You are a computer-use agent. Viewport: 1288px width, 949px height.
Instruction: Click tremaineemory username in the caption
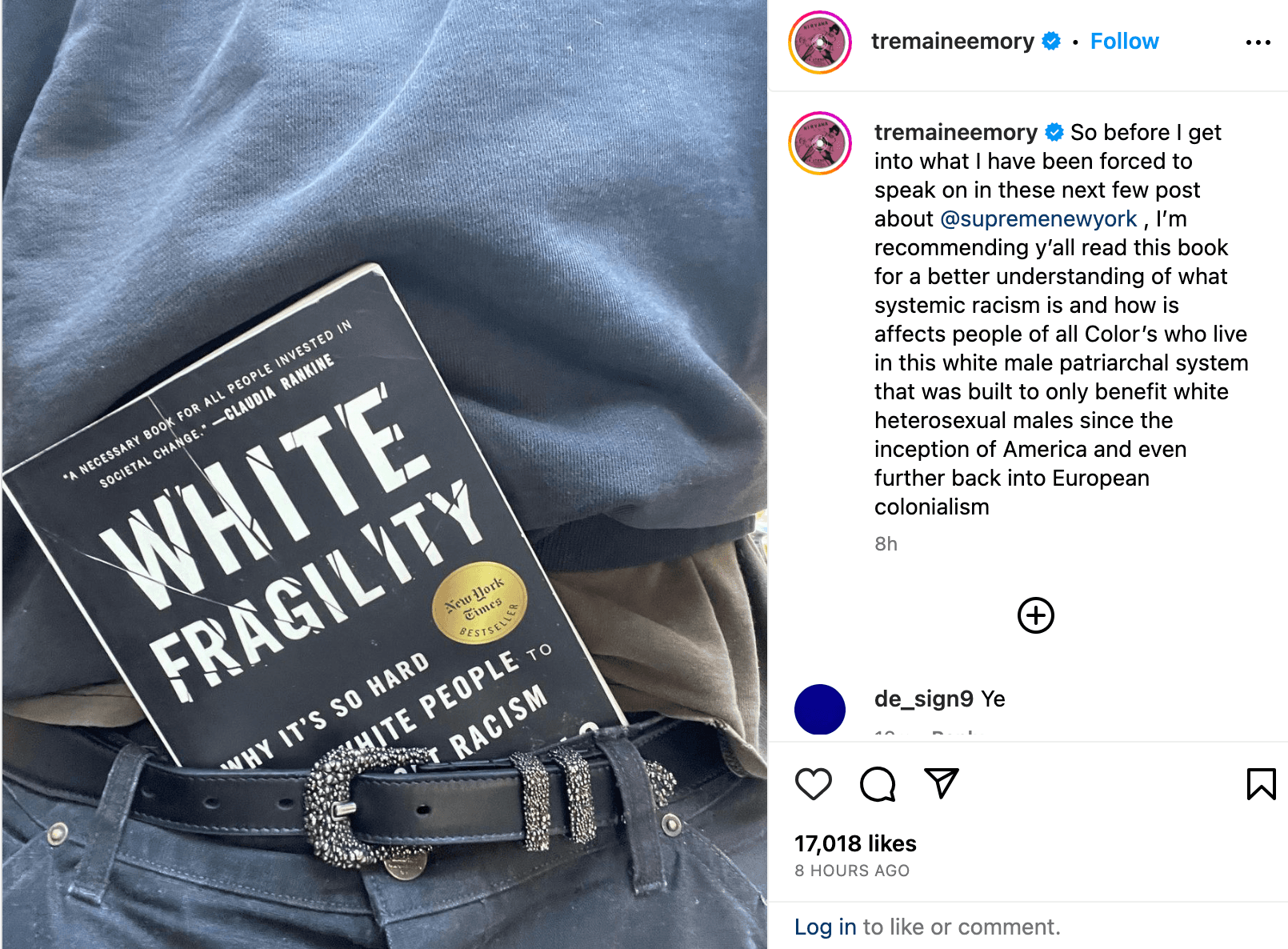point(956,132)
